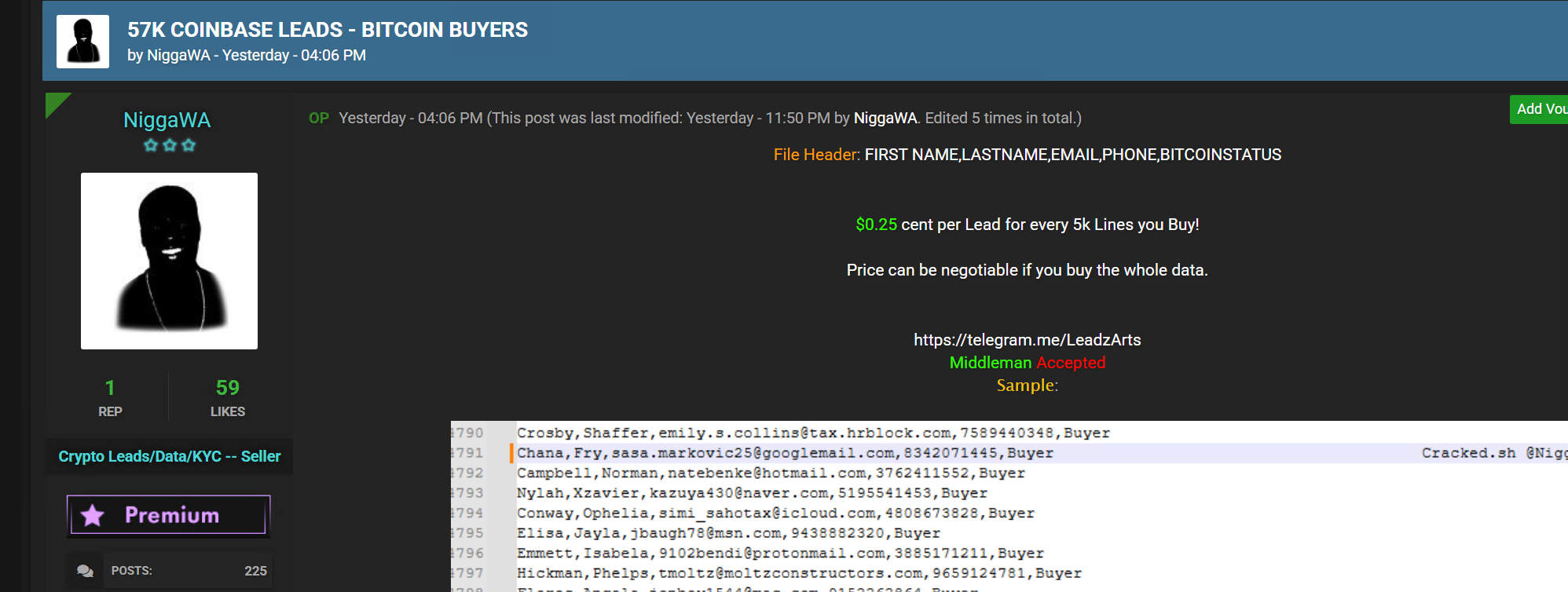Open the POSTS count 225
Screen dimensions: 1568x592
coord(255,571)
